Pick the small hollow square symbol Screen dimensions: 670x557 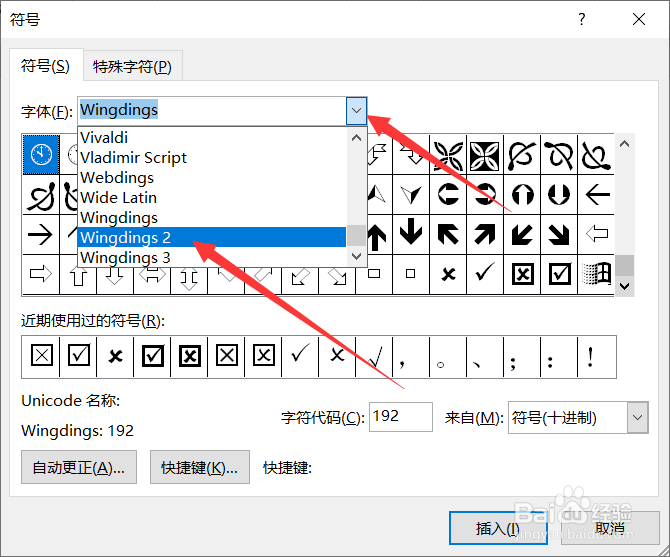[411, 274]
